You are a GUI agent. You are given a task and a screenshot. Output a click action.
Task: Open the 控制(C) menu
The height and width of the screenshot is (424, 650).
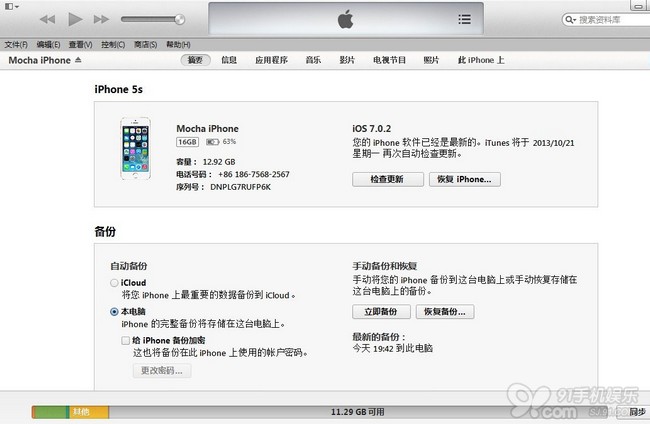(x=113, y=44)
